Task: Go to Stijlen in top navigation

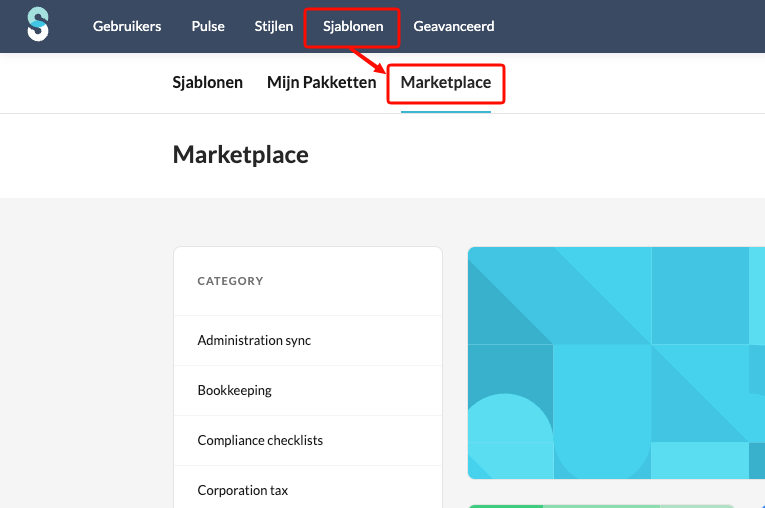Action: click(274, 26)
